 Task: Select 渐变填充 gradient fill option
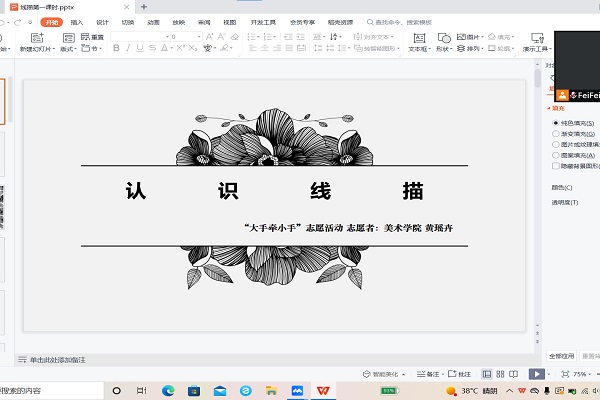pos(577,133)
